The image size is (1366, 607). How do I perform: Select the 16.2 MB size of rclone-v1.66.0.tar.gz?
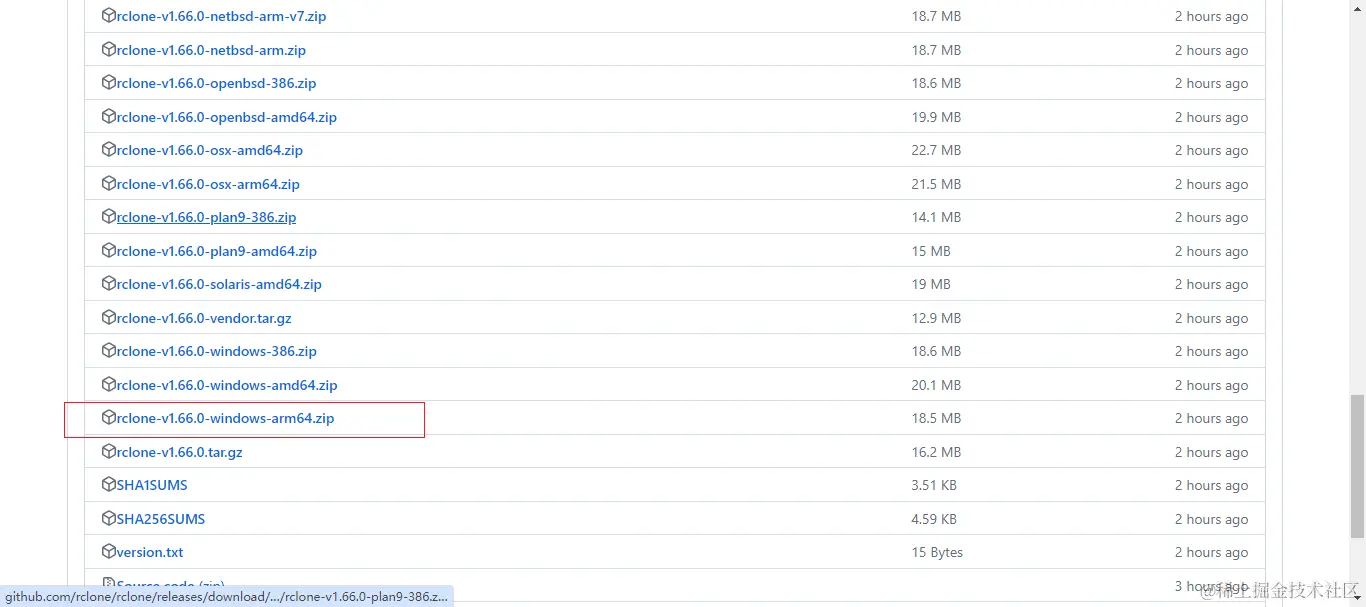click(x=936, y=452)
